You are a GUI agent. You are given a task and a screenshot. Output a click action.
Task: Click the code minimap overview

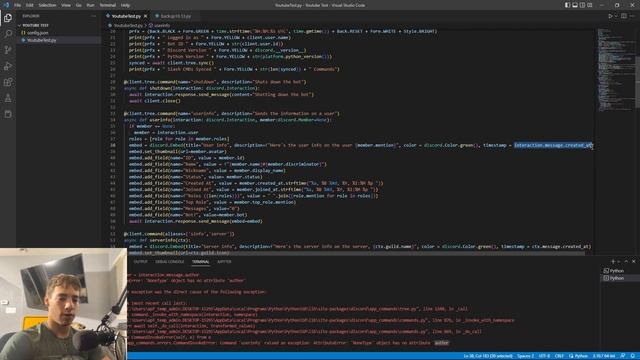coord(616,69)
